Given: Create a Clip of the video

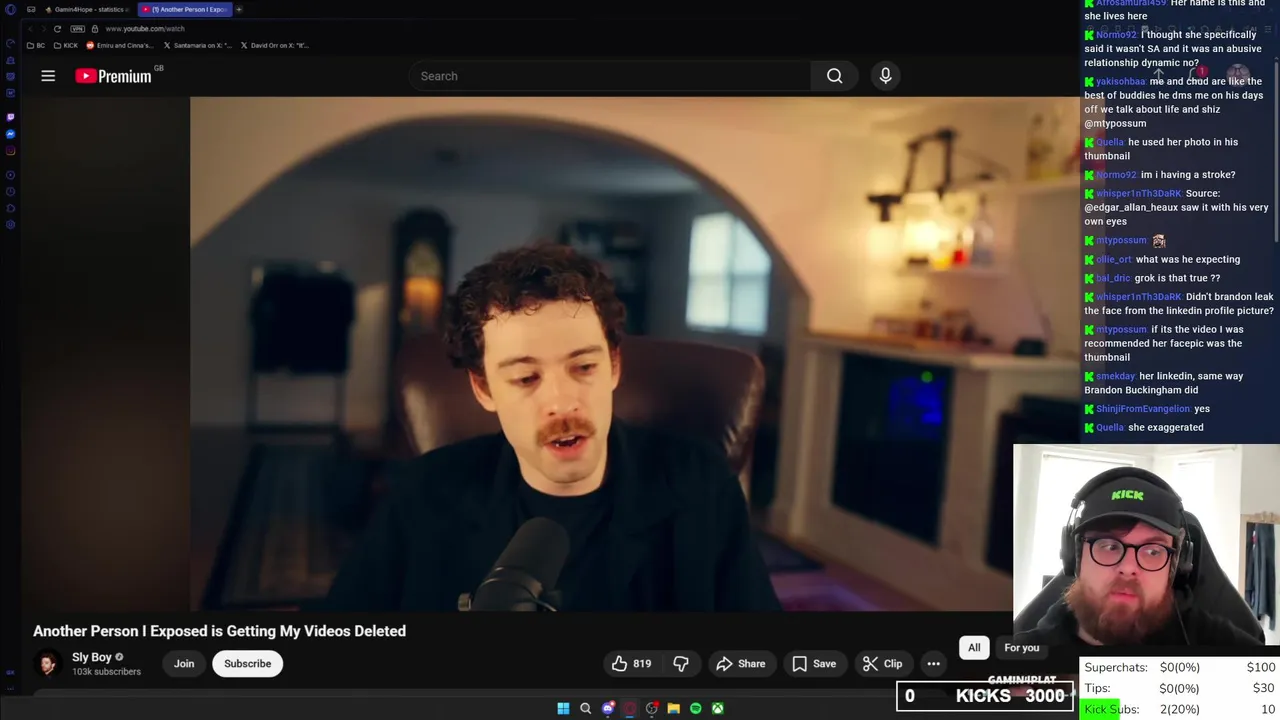Looking at the screenshot, I should pos(883,663).
